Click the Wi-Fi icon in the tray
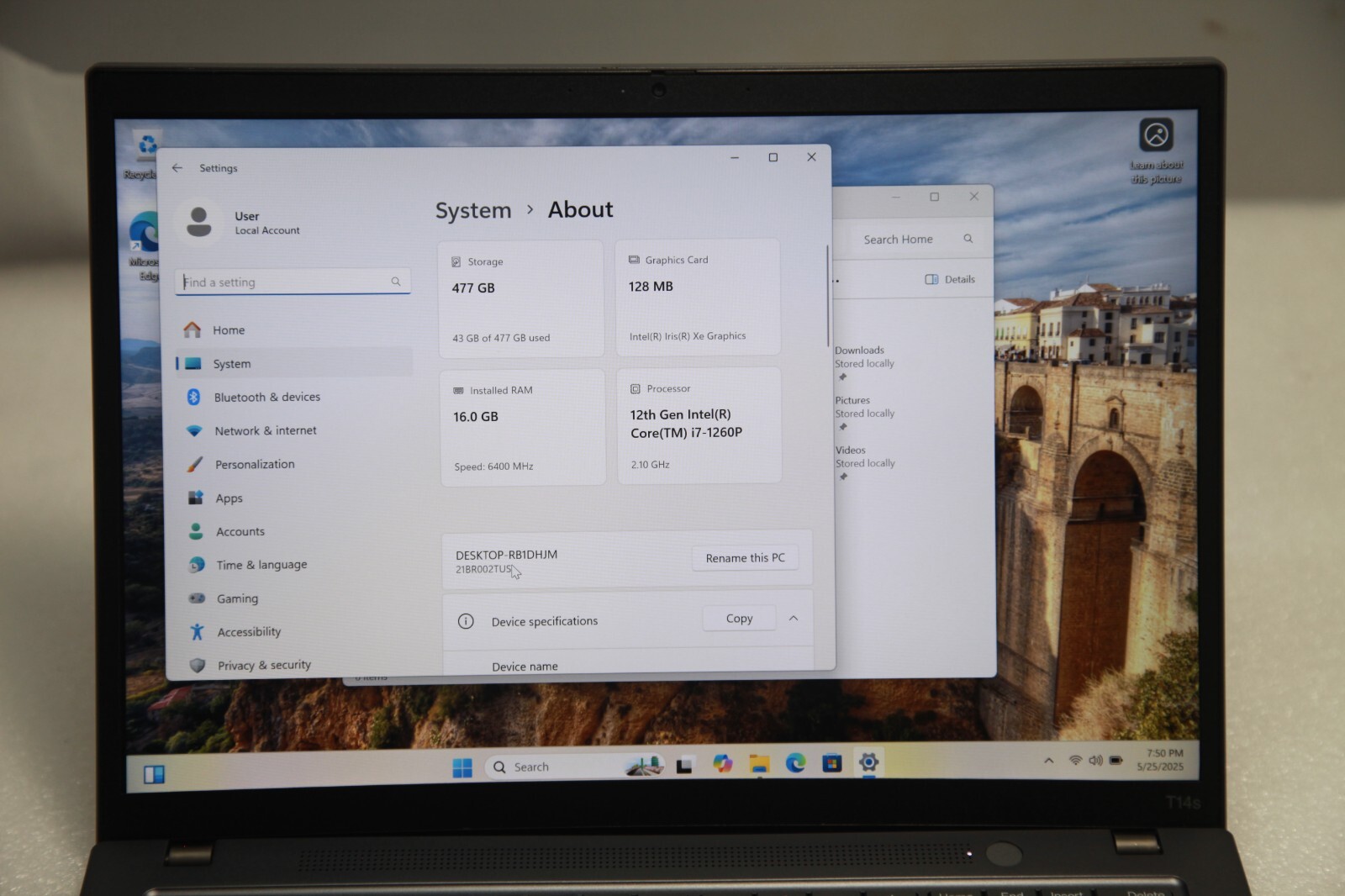 click(x=1075, y=760)
